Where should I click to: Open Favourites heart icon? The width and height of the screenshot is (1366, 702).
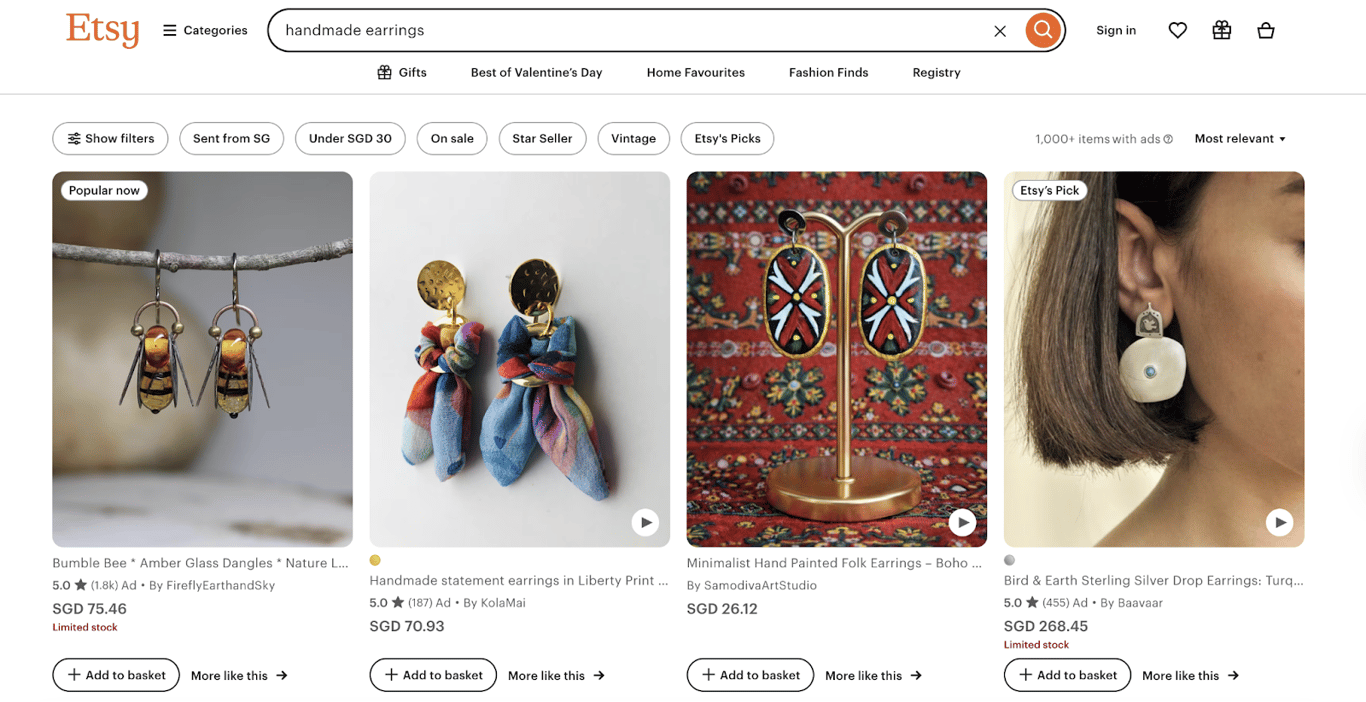point(1177,31)
